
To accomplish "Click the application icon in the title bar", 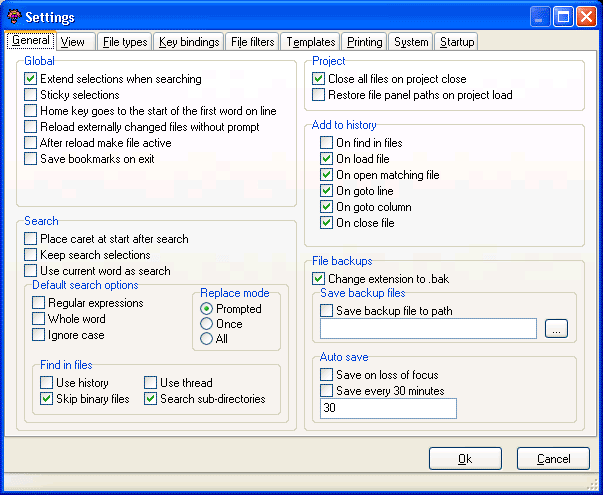I will click(13, 16).
